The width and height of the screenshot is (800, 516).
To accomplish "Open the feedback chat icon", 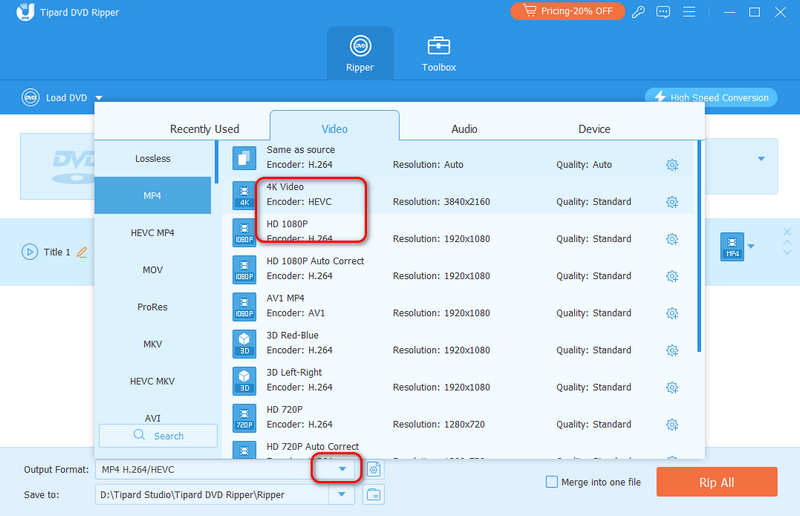I will click(x=663, y=12).
